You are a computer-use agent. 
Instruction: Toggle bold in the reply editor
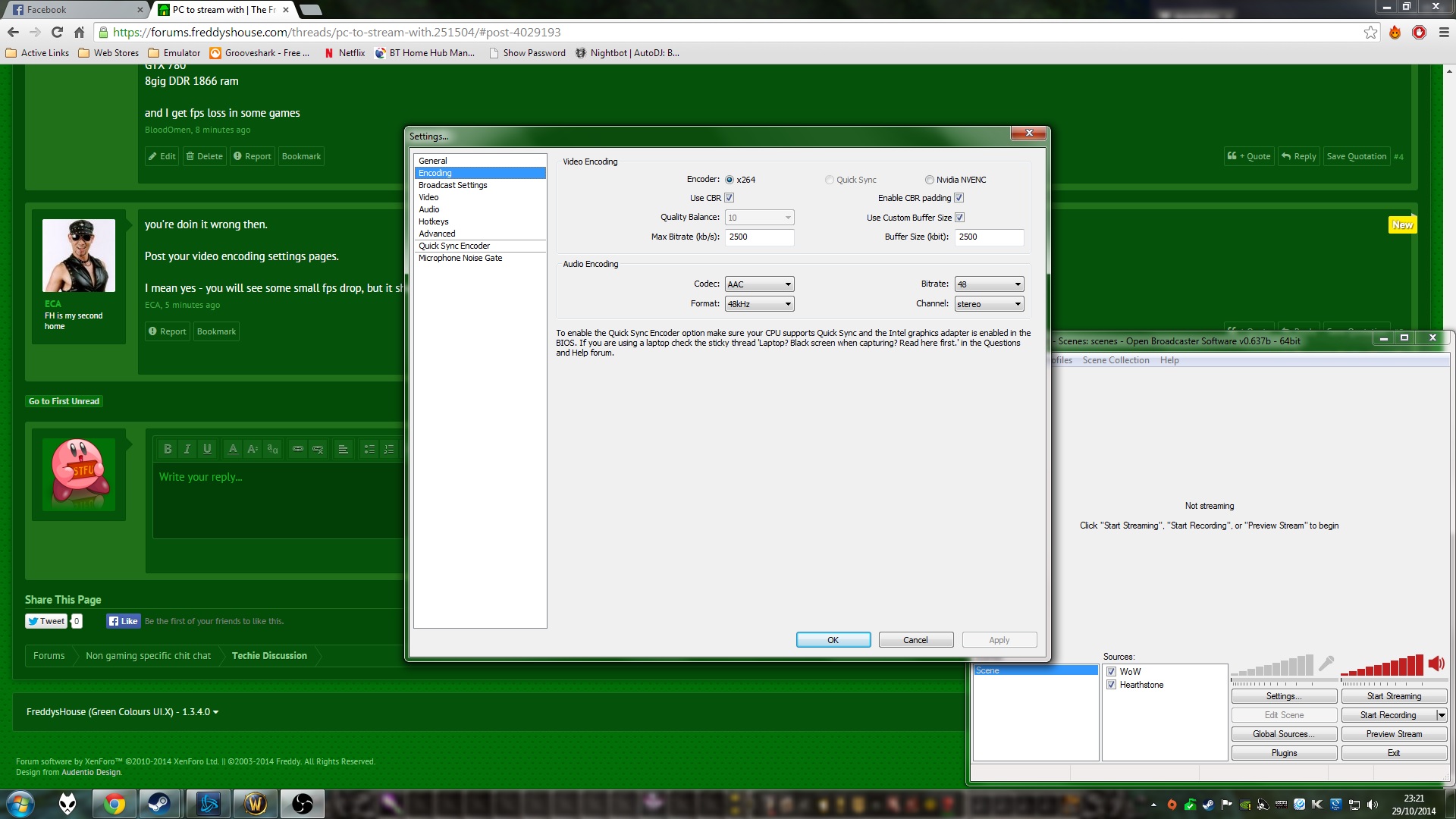(x=168, y=449)
